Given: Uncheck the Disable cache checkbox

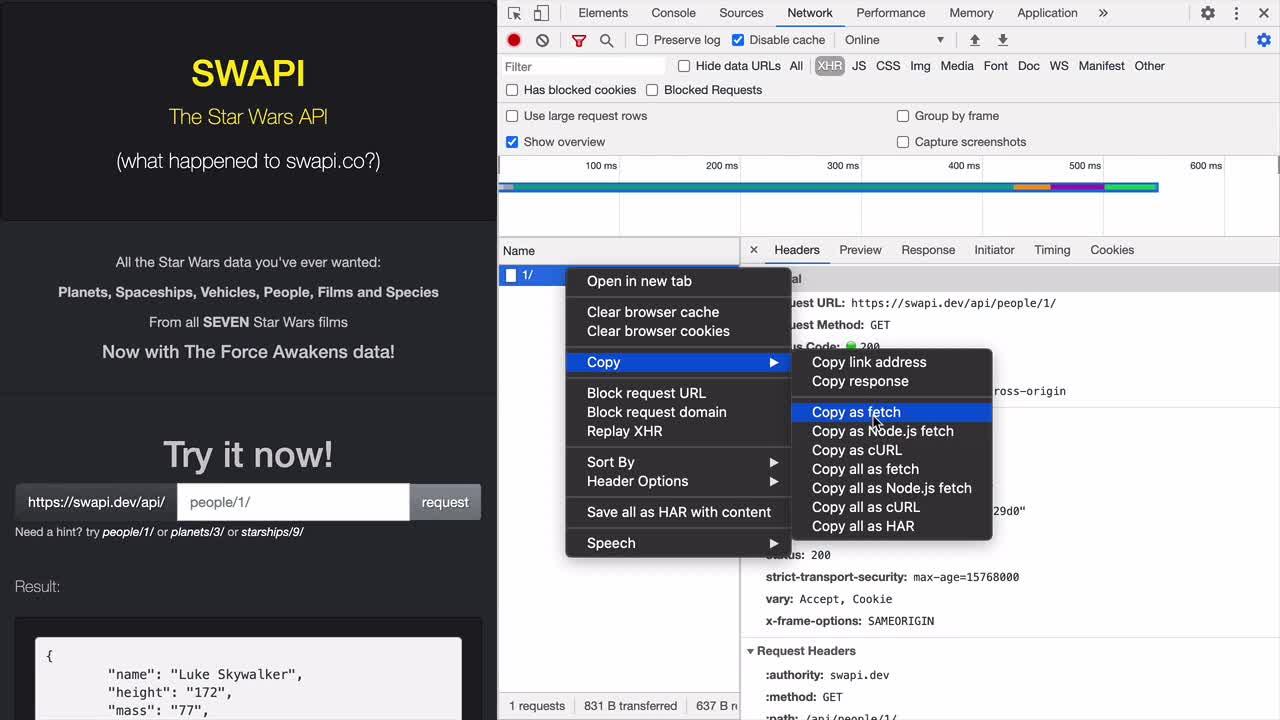Looking at the screenshot, I should click(x=738, y=40).
